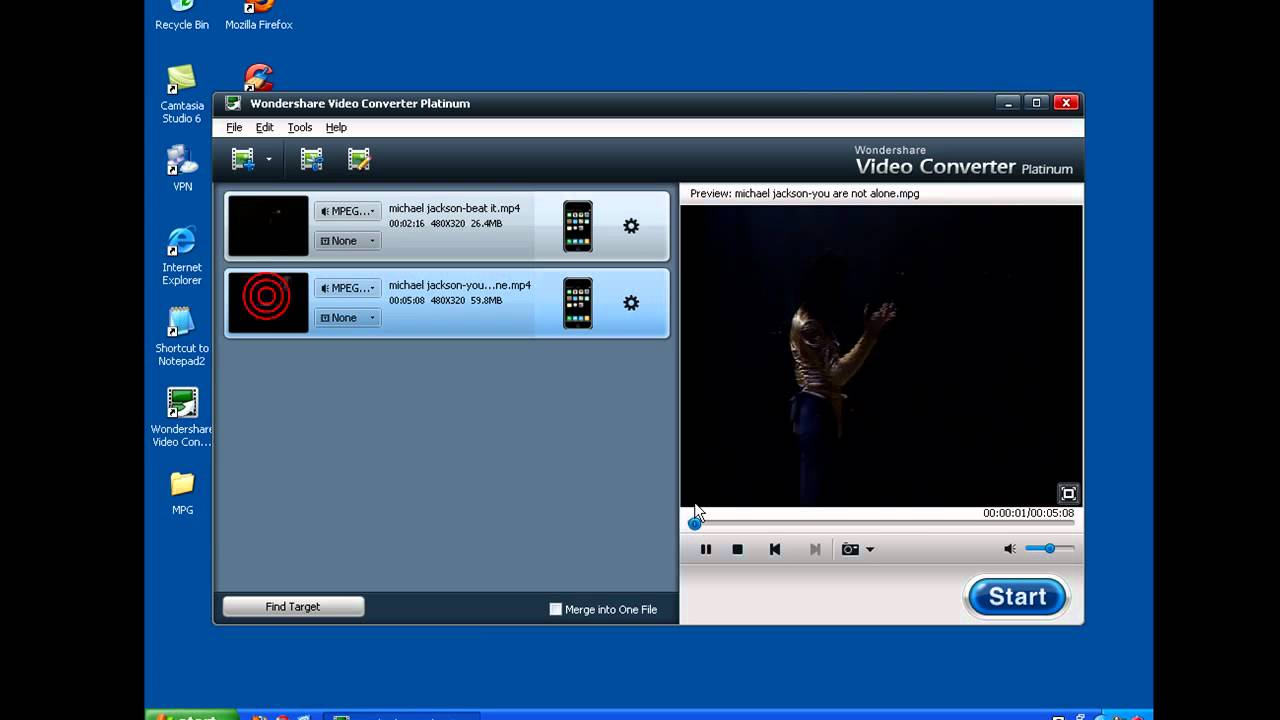Image resolution: width=1280 pixels, height=720 pixels.
Task: Open the Edit menu
Action: [264, 128]
